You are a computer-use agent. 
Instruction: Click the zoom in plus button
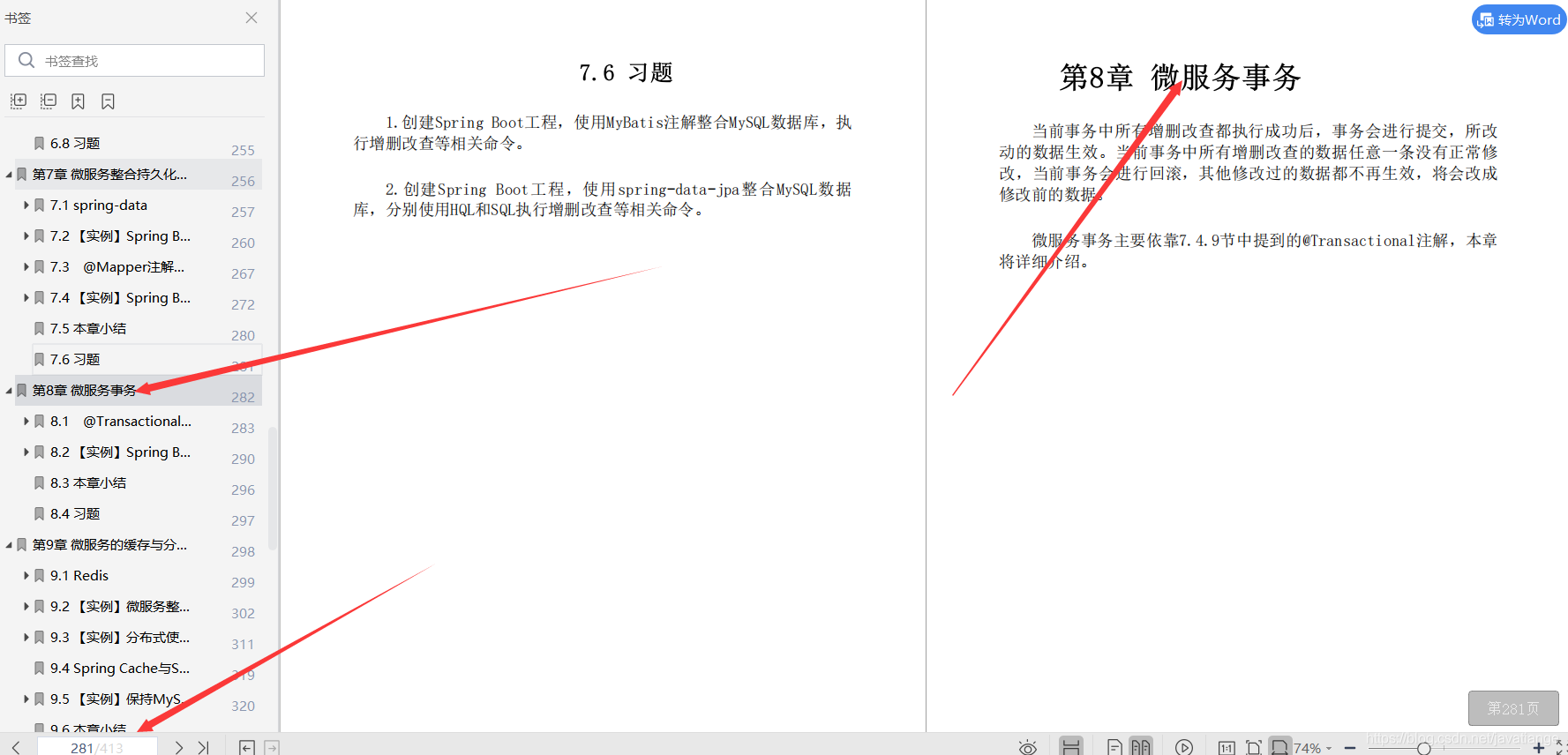click(1539, 748)
